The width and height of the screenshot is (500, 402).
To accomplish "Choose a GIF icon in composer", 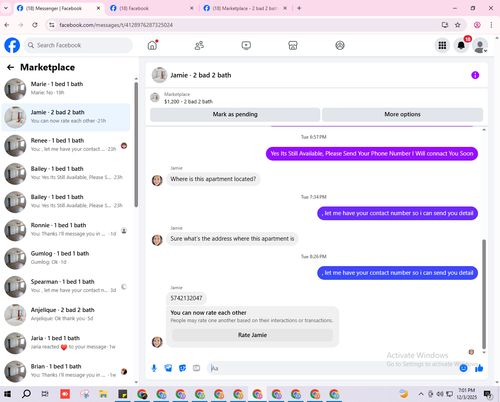I will click(x=196, y=368).
